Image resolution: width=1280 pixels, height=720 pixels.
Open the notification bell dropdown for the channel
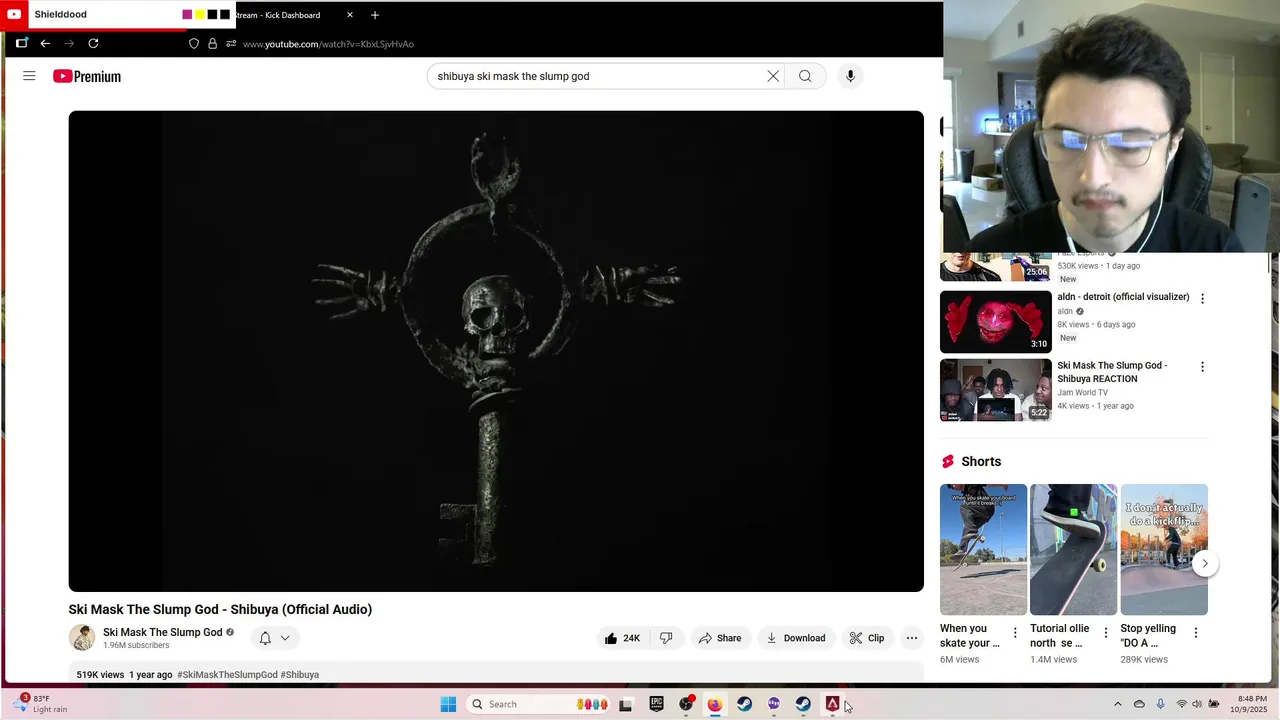pos(274,638)
